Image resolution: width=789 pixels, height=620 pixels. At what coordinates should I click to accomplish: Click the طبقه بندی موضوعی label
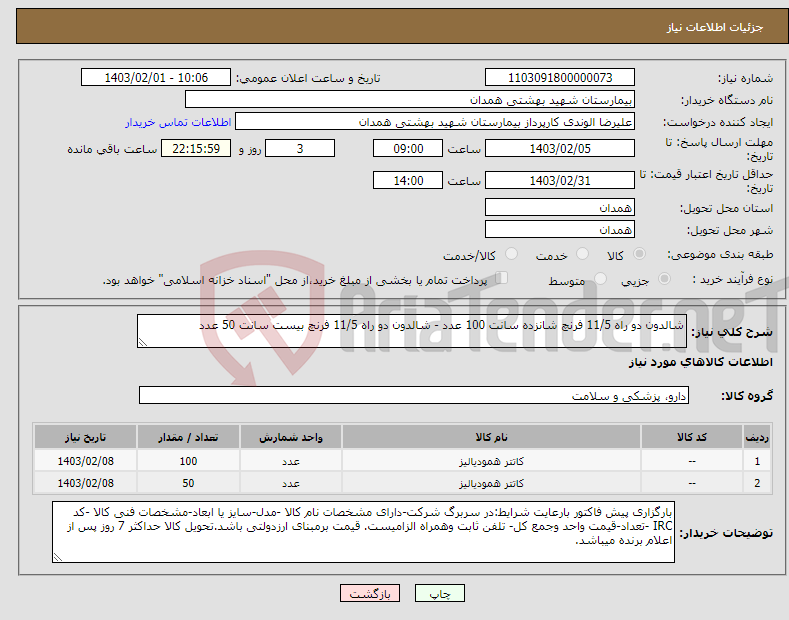click(720, 255)
